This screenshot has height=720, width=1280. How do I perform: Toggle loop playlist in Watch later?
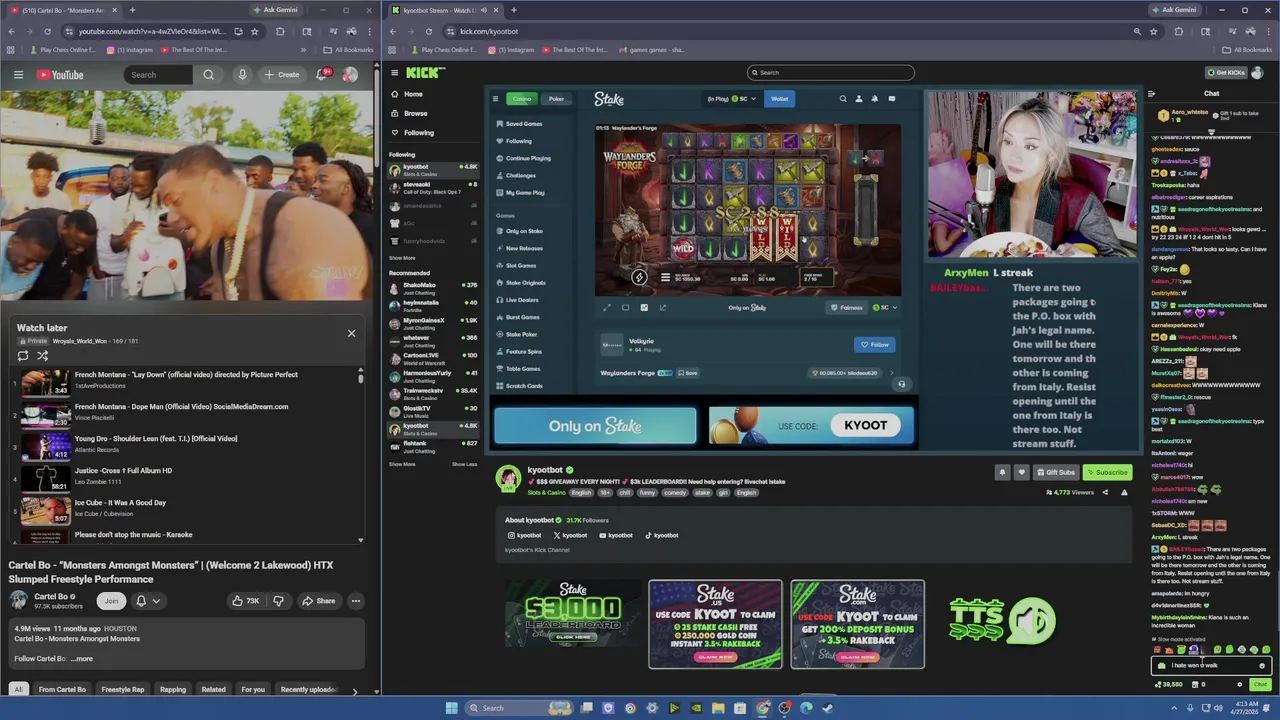click(23, 355)
